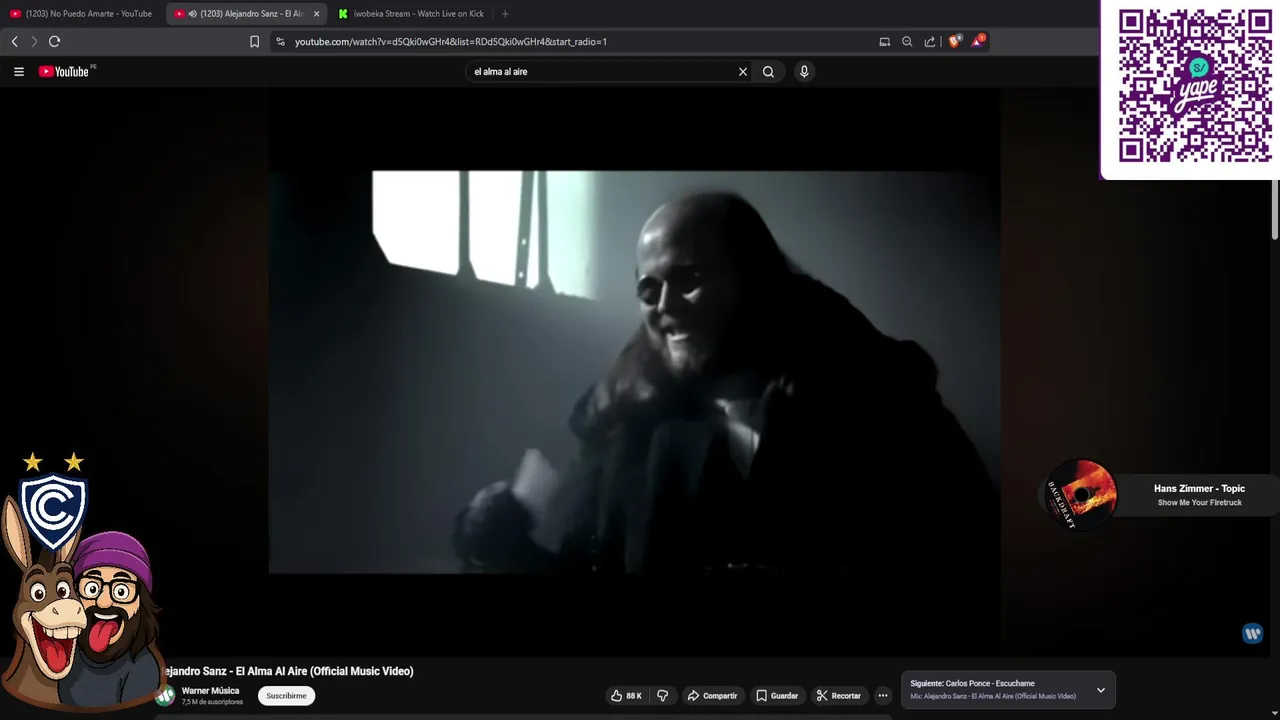1280x720 pixels.
Task: Open Brave Rewards triangle icon
Action: coord(978,41)
